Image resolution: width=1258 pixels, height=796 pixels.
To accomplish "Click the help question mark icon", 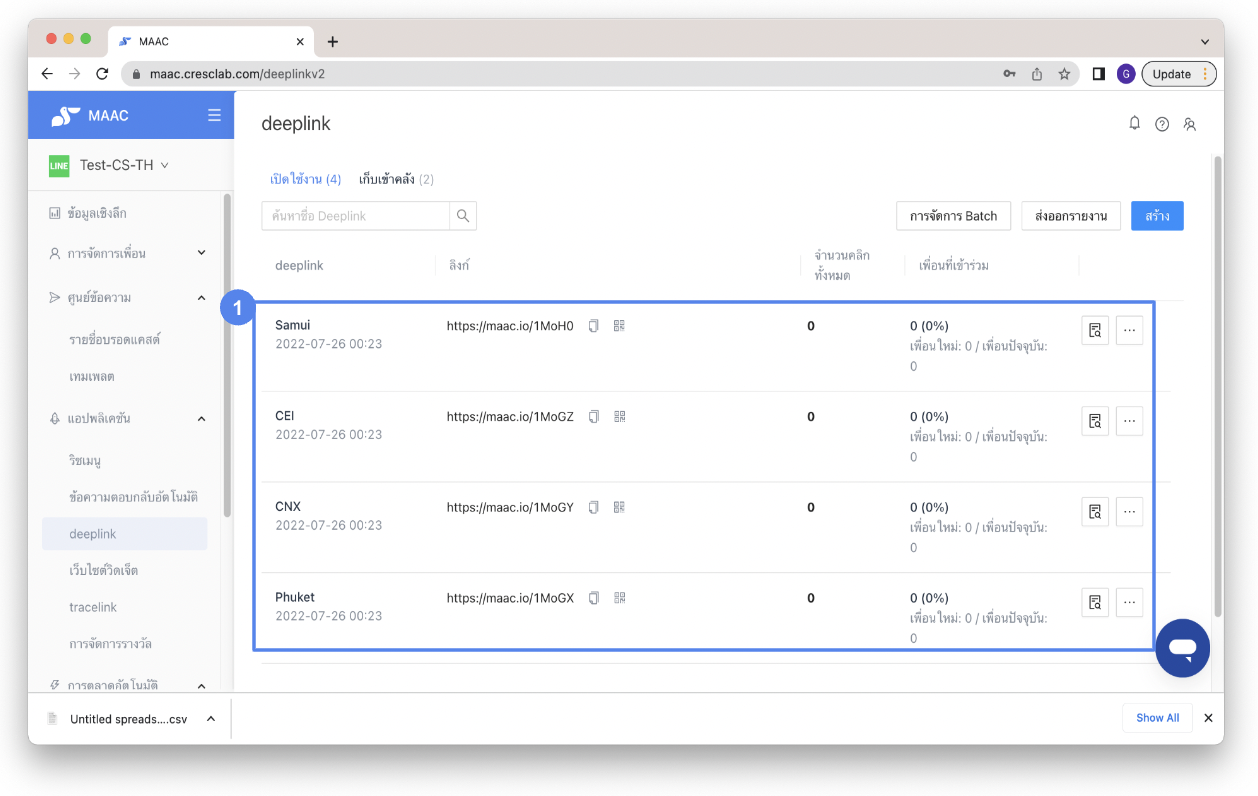I will tap(1161, 123).
